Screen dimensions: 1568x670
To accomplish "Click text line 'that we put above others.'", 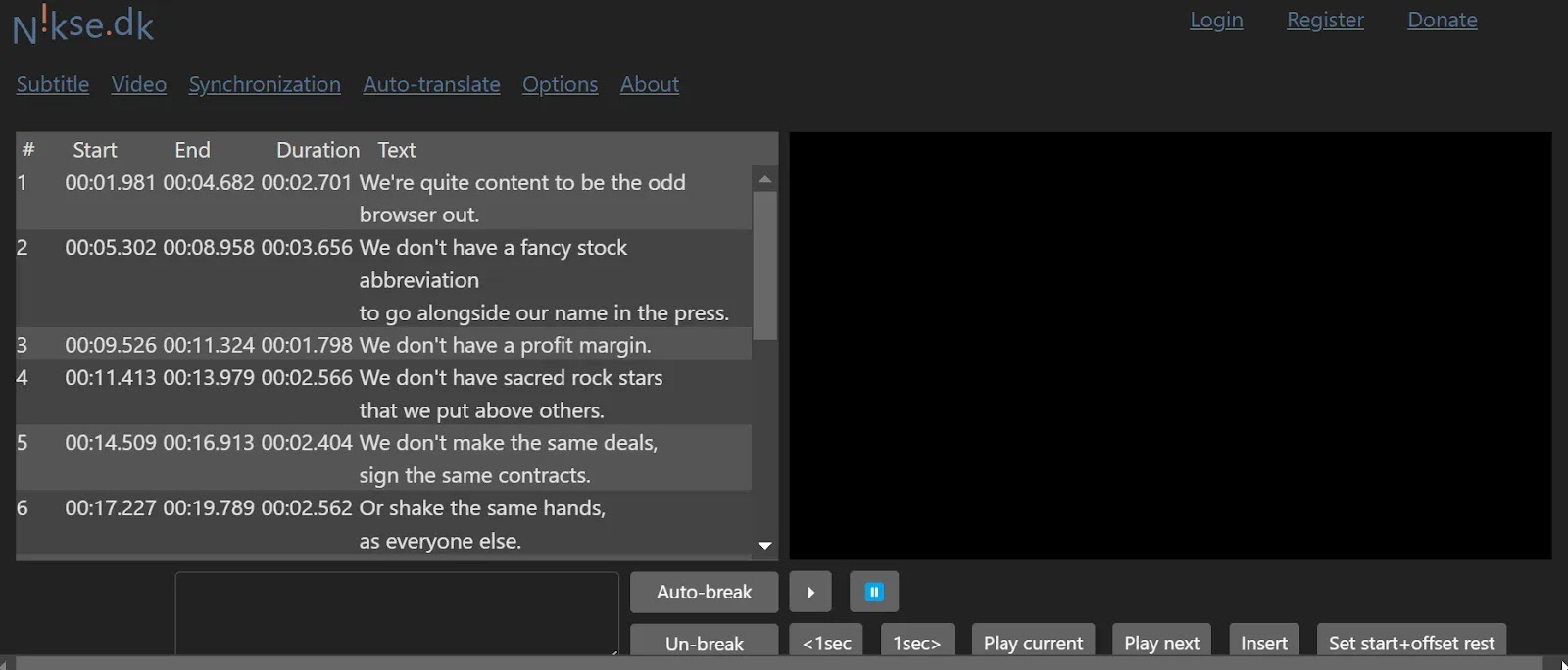I will coord(481,410).
